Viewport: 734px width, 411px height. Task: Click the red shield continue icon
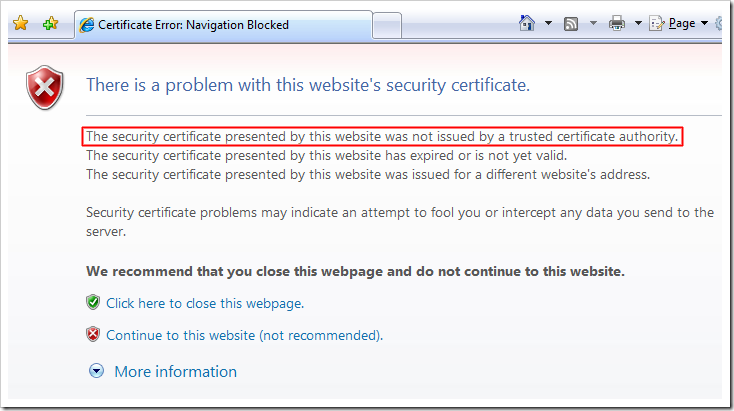pos(93,335)
